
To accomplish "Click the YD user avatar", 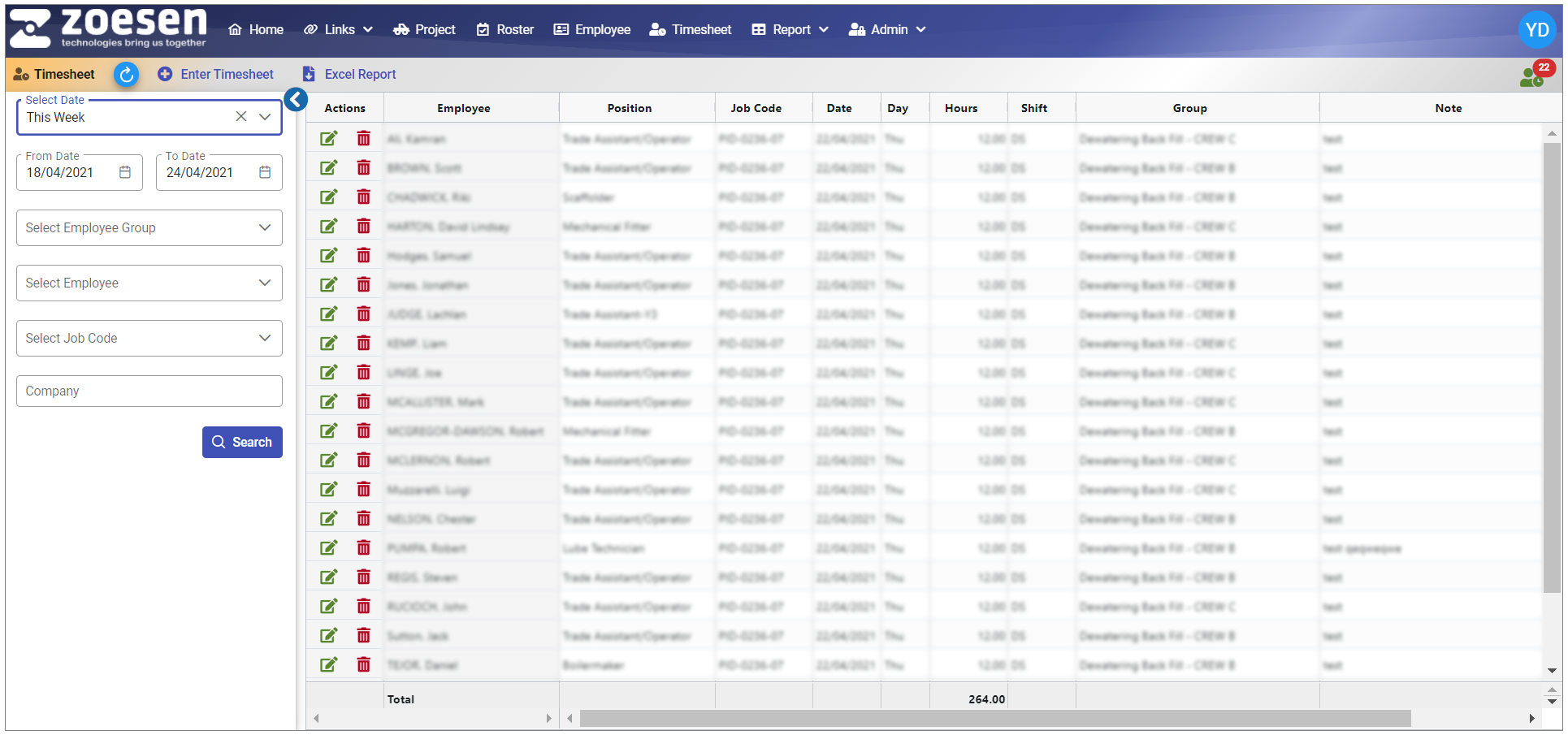I will click(x=1536, y=30).
